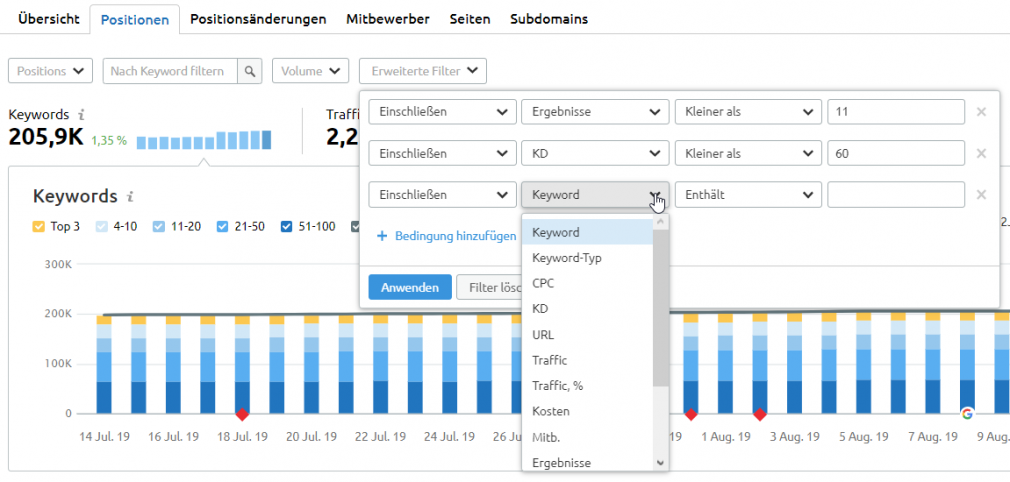This screenshot has width=1010, height=482.
Task: Click the dropdown list scrollbar thumb
Action: tap(661, 308)
